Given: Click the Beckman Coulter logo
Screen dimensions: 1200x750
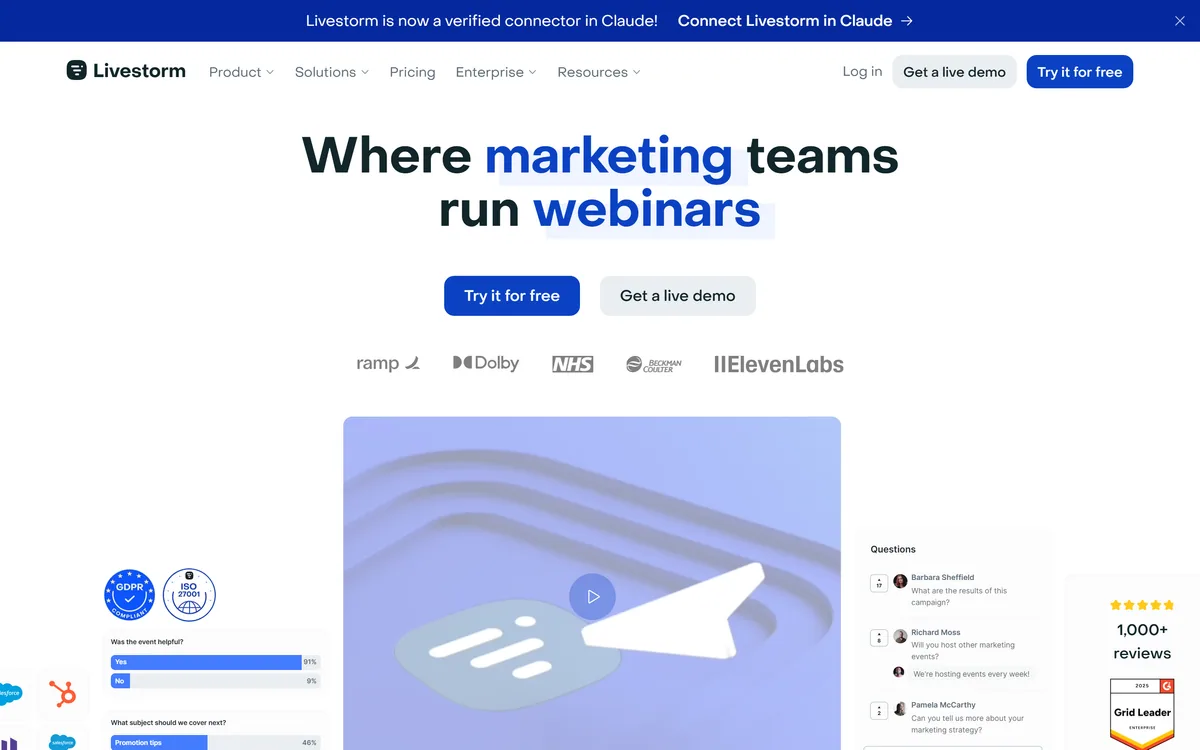Looking at the screenshot, I should (654, 364).
